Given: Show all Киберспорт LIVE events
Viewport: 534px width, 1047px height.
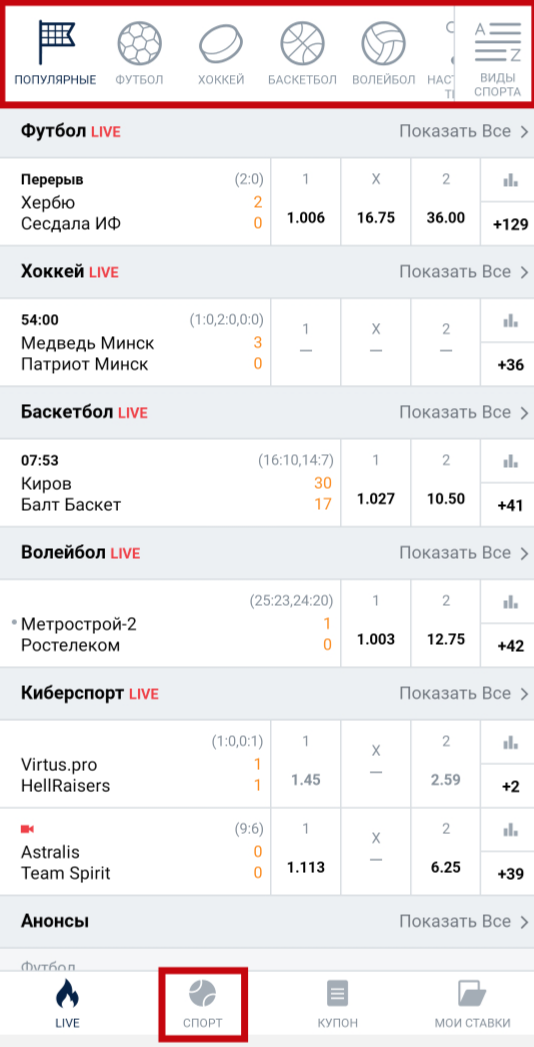Looking at the screenshot, I should tap(464, 694).
